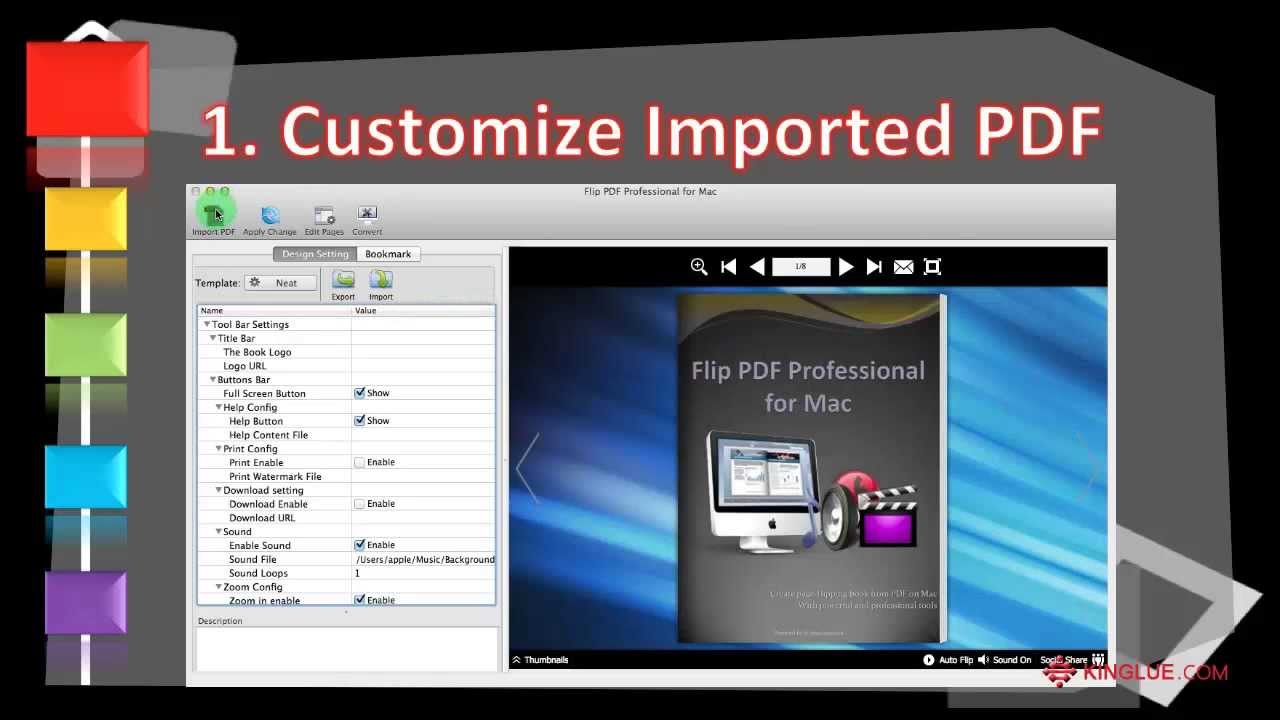This screenshot has width=1280, height=720.
Task: Select the Print Watermark File row
Action: click(346, 476)
